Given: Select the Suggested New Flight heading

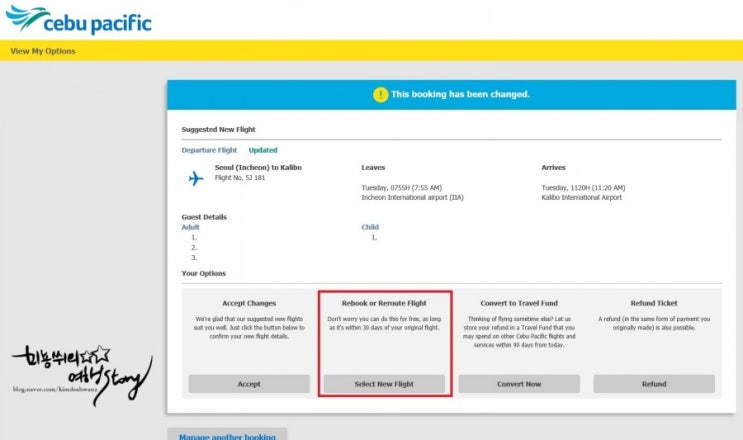Looking at the screenshot, I should pos(218,129).
